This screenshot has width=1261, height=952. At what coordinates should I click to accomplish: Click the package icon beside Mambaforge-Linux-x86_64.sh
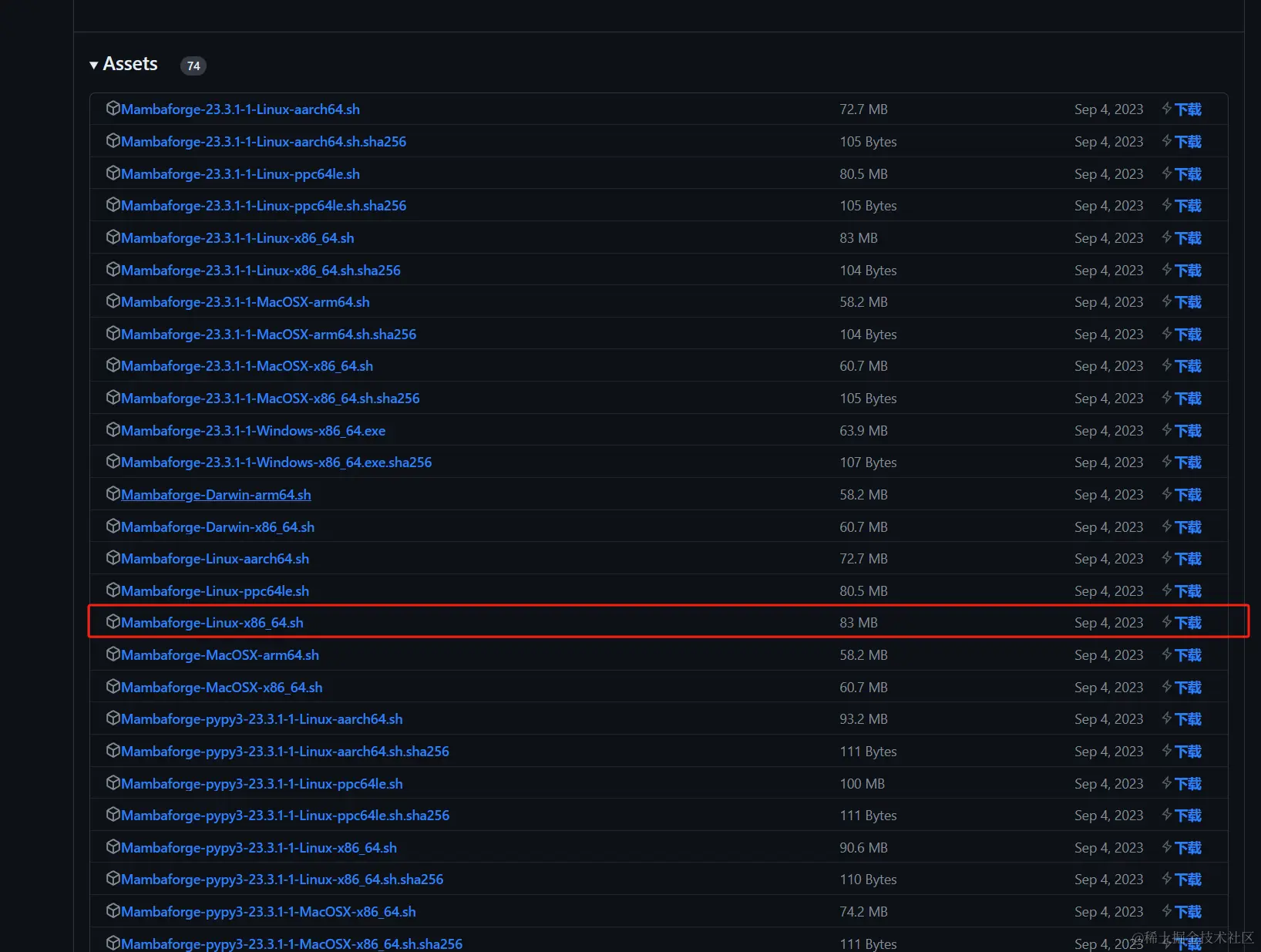(113, 622)
